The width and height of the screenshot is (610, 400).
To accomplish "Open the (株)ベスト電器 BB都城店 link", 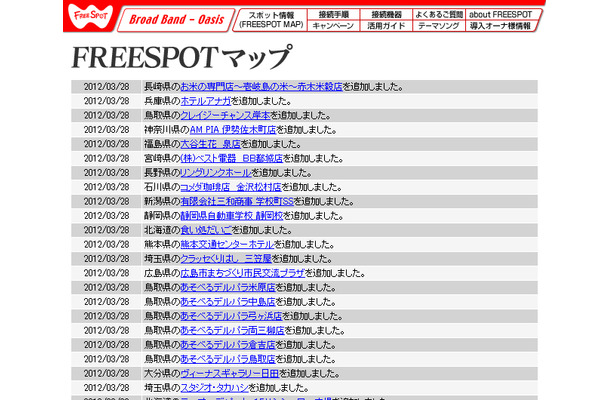I will coord(231,158).
